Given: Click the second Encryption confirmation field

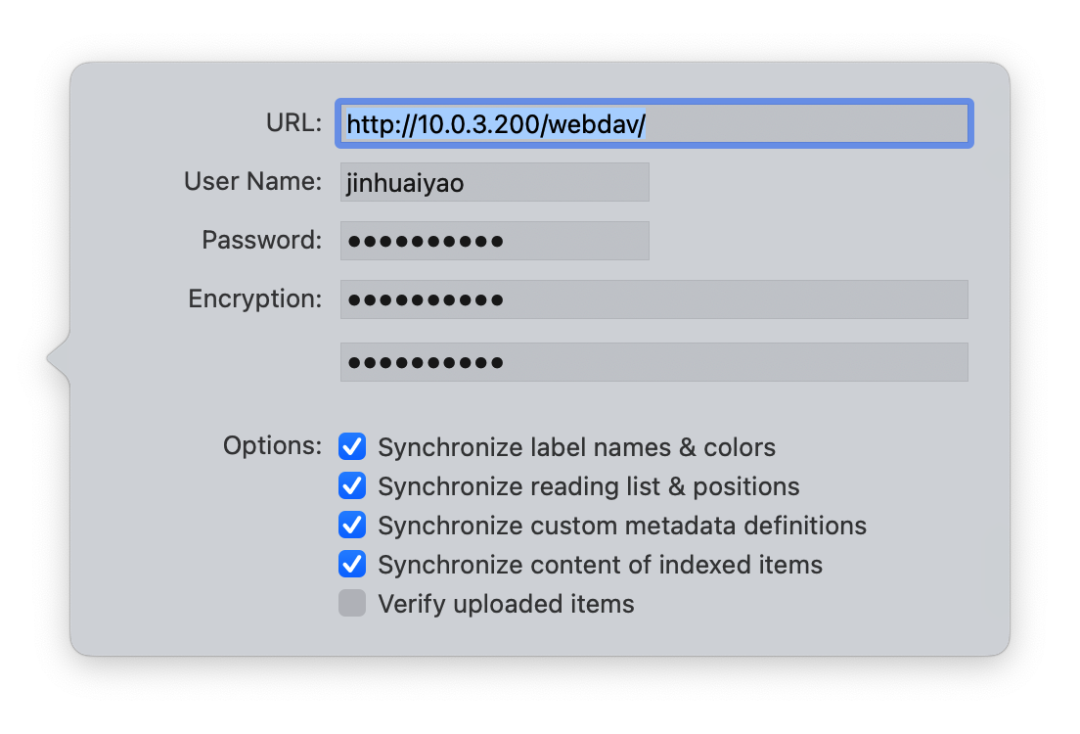Looking at the screenshot, I should point(654,362).
